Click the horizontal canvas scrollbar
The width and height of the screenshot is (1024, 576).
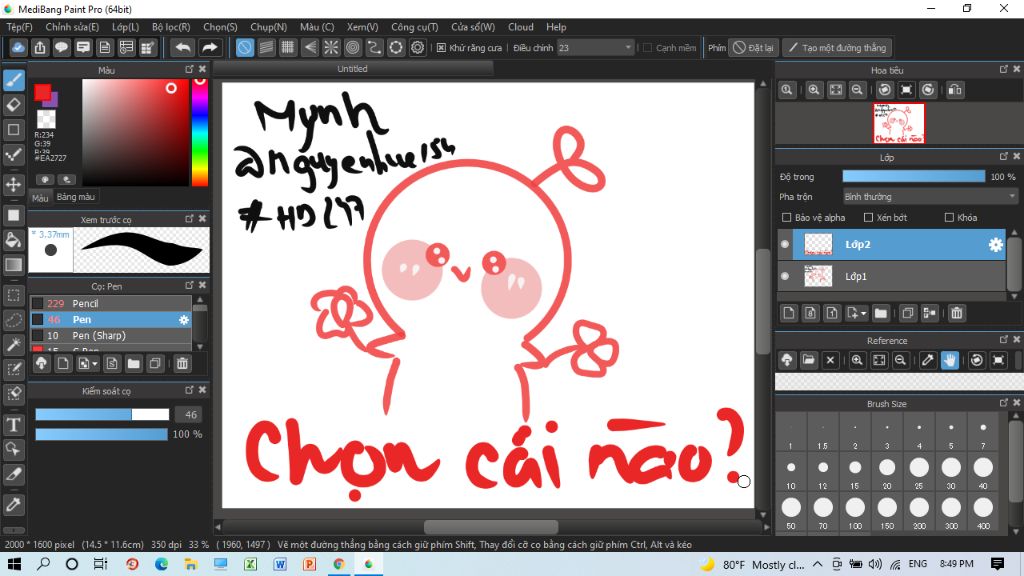click(491, 526)
